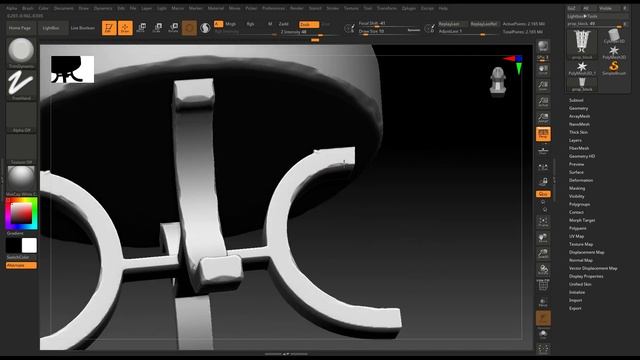This screenshot has height=360, width=640.
Task: Open the TrimDynamic brush picker
Action: pyautogui.click(x=21, y=53)
